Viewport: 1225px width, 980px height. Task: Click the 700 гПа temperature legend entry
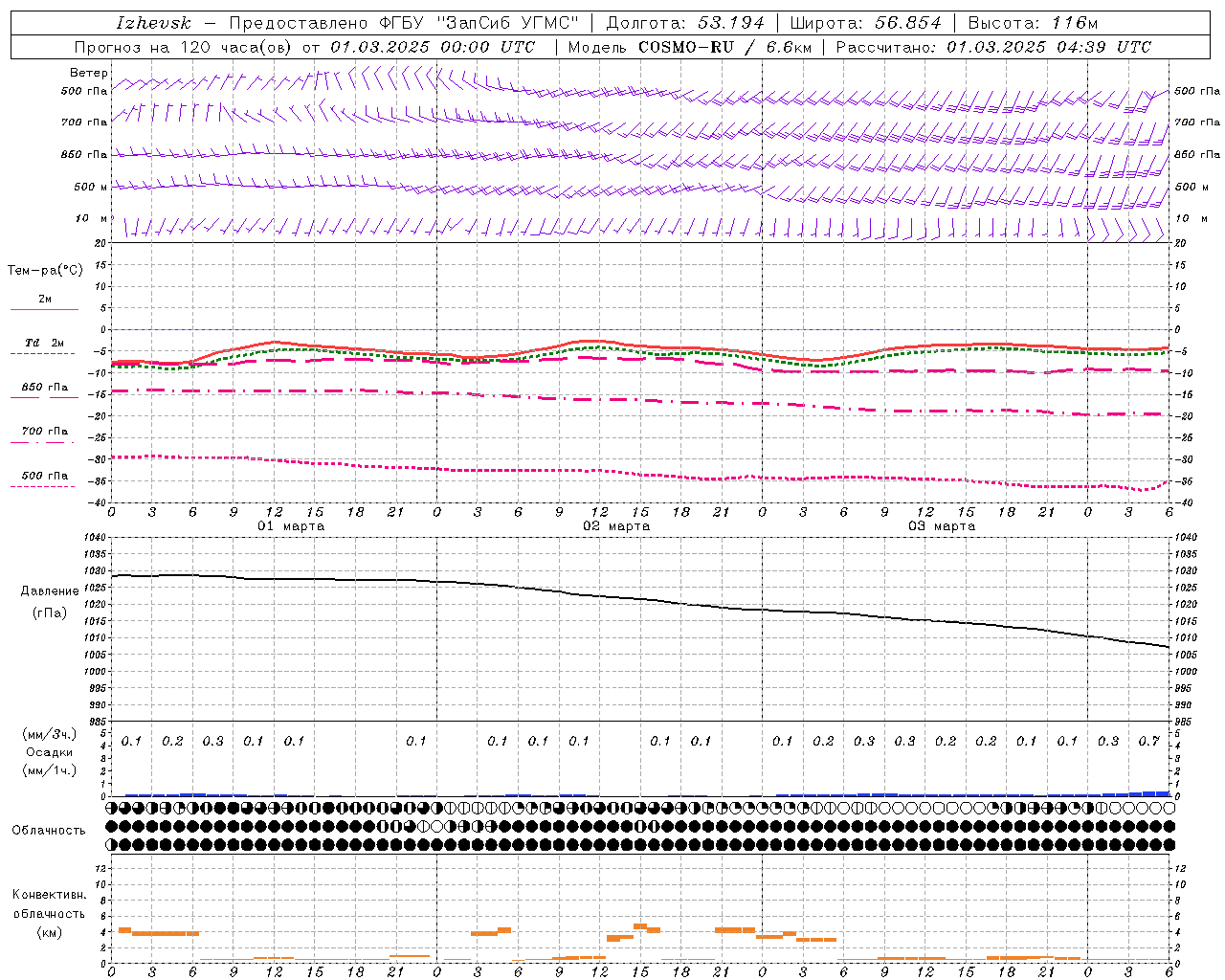point(45,432)
